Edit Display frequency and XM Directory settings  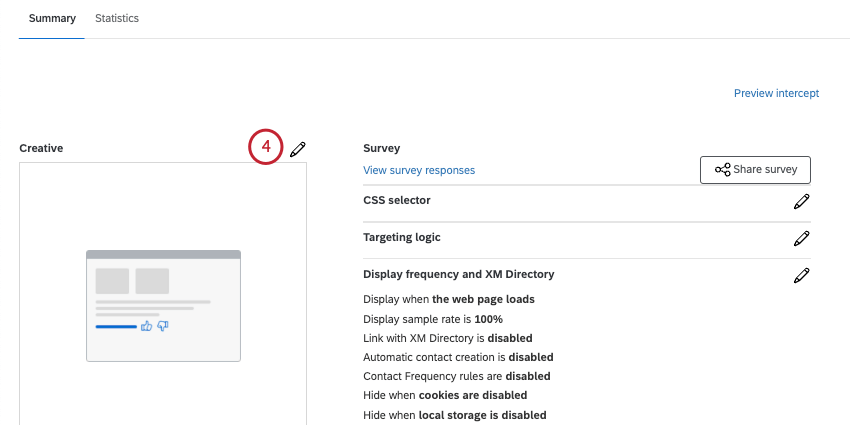[x=801, y=275]
